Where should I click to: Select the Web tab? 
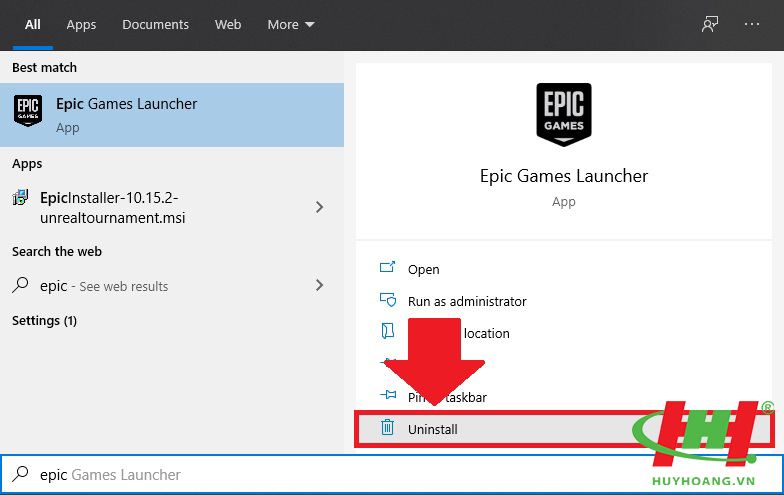tap(228, 24)
